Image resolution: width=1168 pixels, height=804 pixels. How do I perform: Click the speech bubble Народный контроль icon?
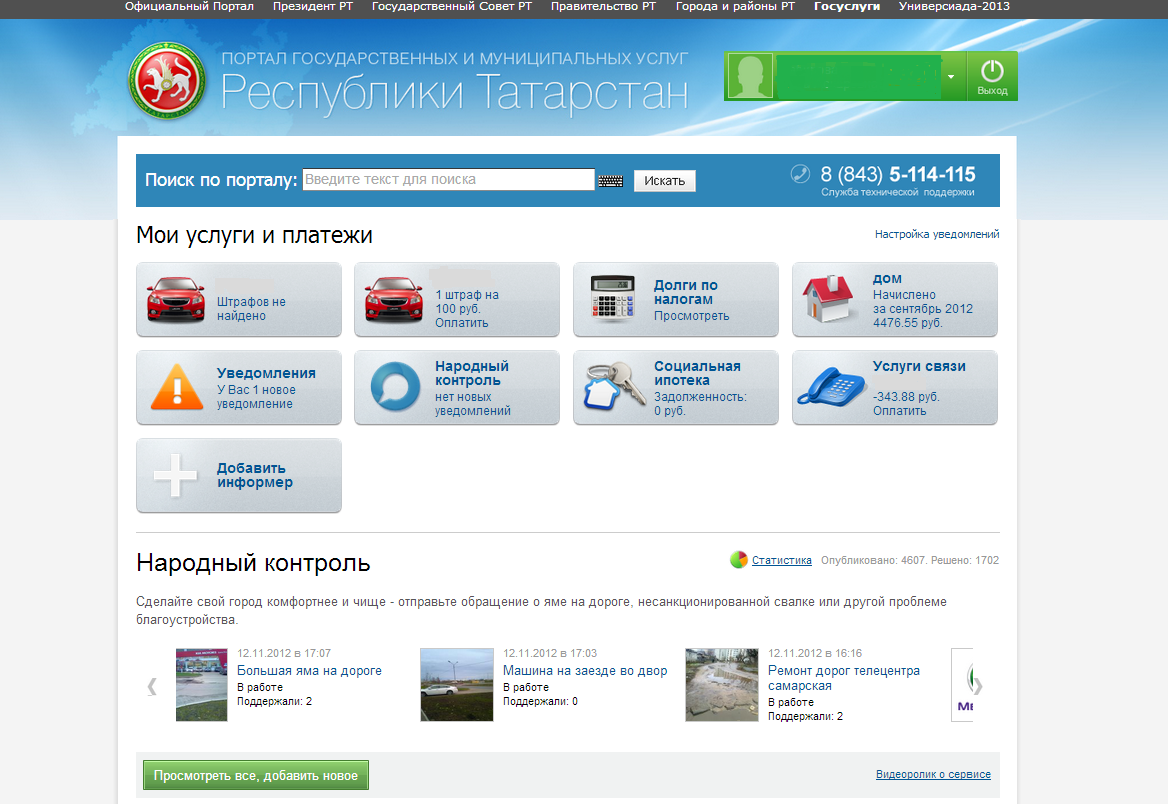pyautogui.click(x=395, y=387)
